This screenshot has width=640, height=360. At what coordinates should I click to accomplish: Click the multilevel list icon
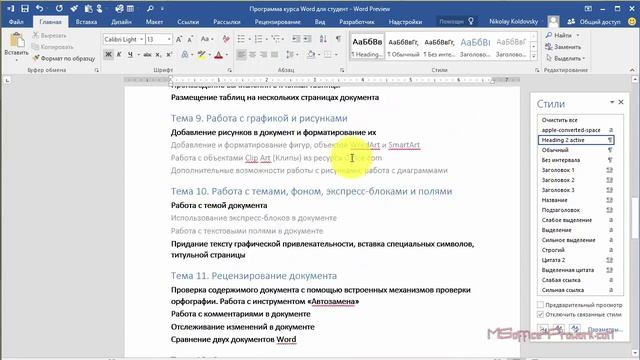point(276,39)
